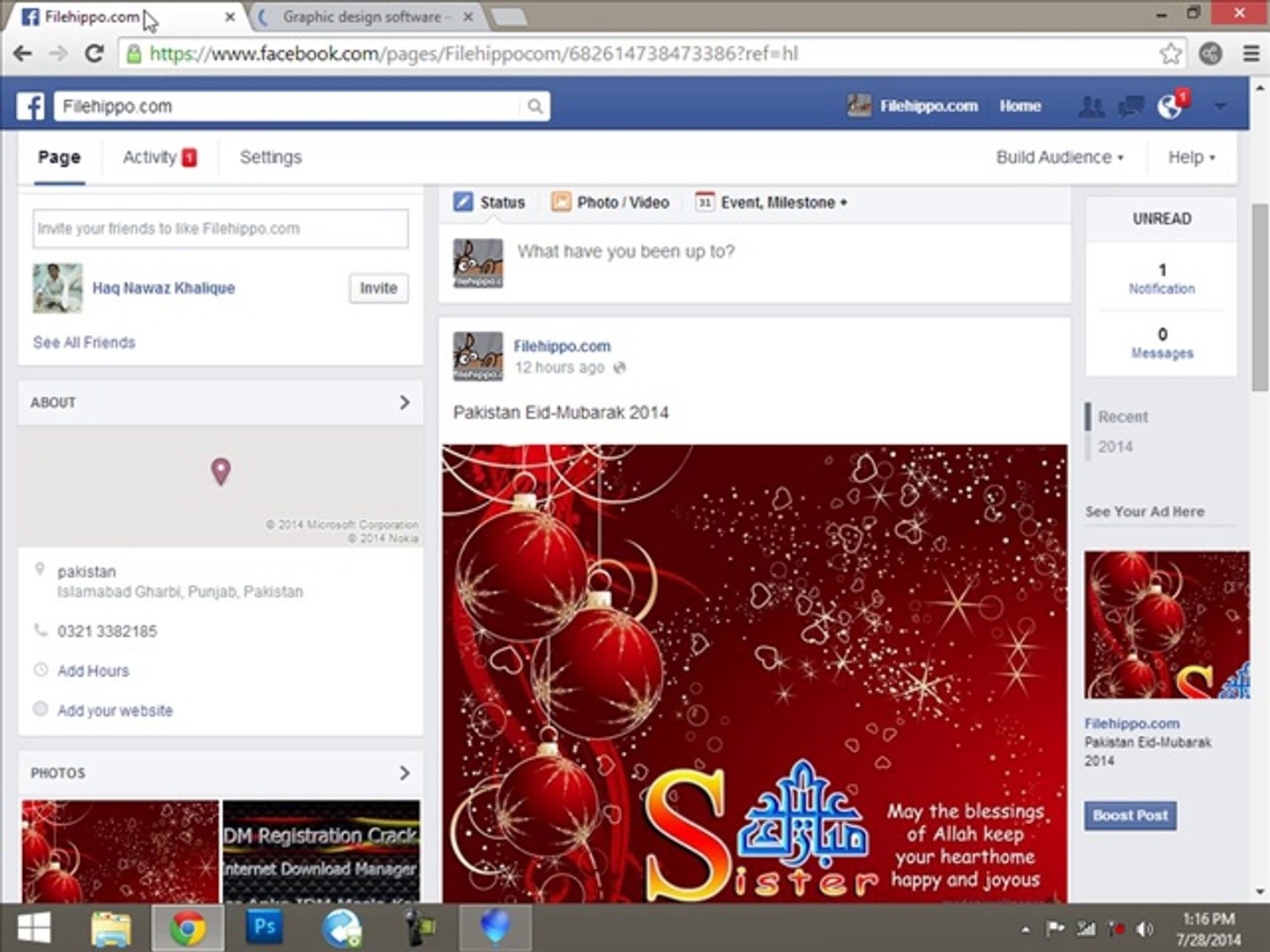The width and height of the screenshot is (1270, 952).
Task: Click the 12 hours ago timestamp
Action: point(560,368)
